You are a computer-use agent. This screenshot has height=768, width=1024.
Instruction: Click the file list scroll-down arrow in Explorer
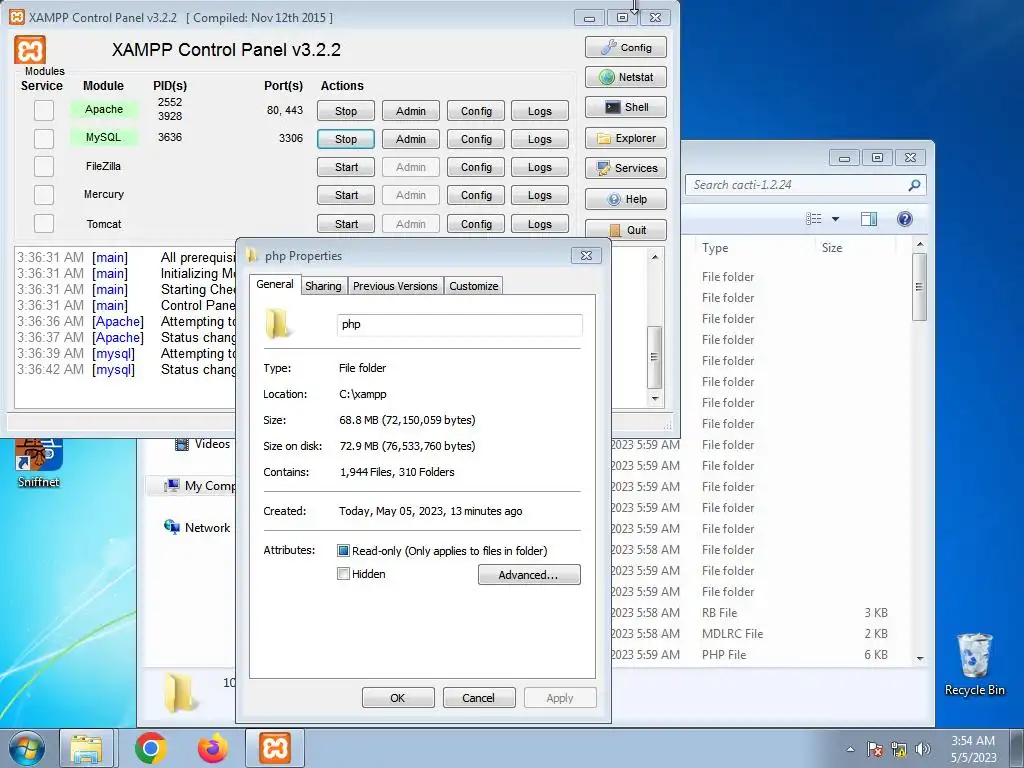point(920,658)
